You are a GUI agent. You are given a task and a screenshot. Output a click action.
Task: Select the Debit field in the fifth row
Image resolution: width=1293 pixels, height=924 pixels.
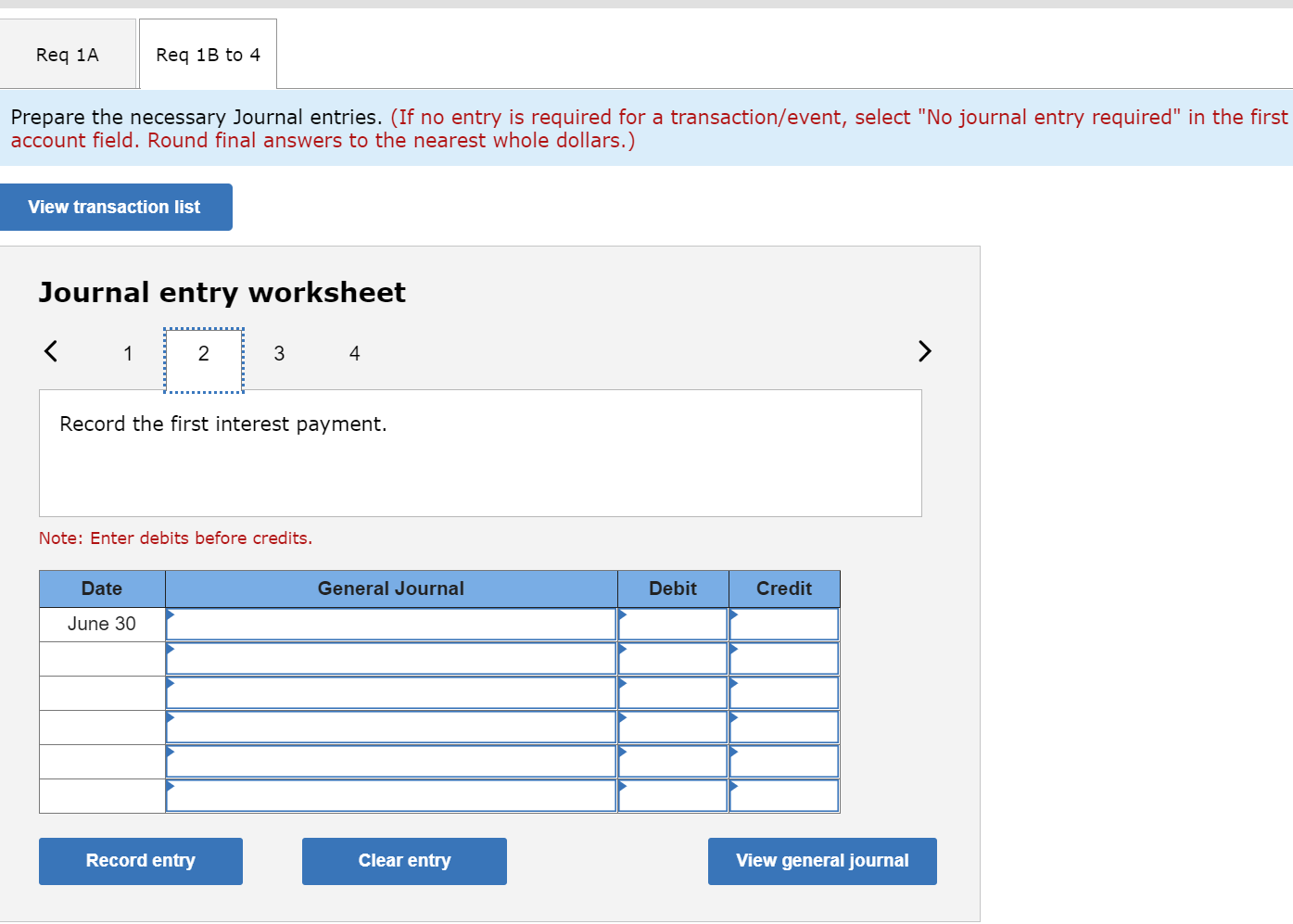tap(673, 761)
